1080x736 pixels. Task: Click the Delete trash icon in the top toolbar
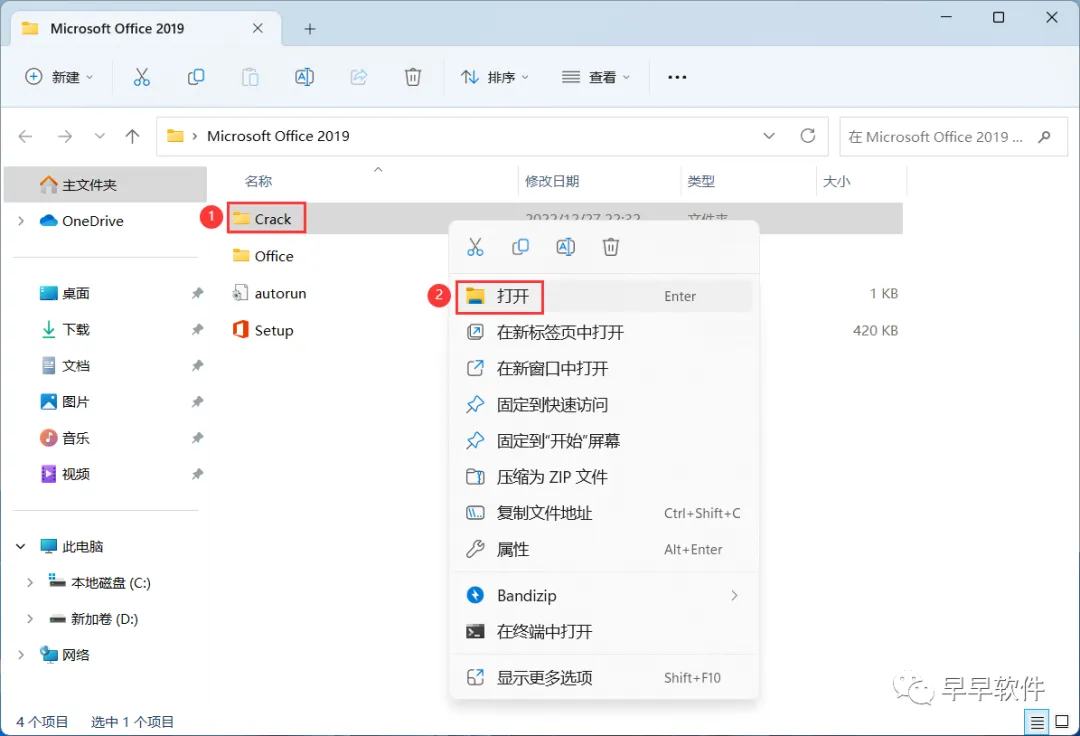coord(413,77)
